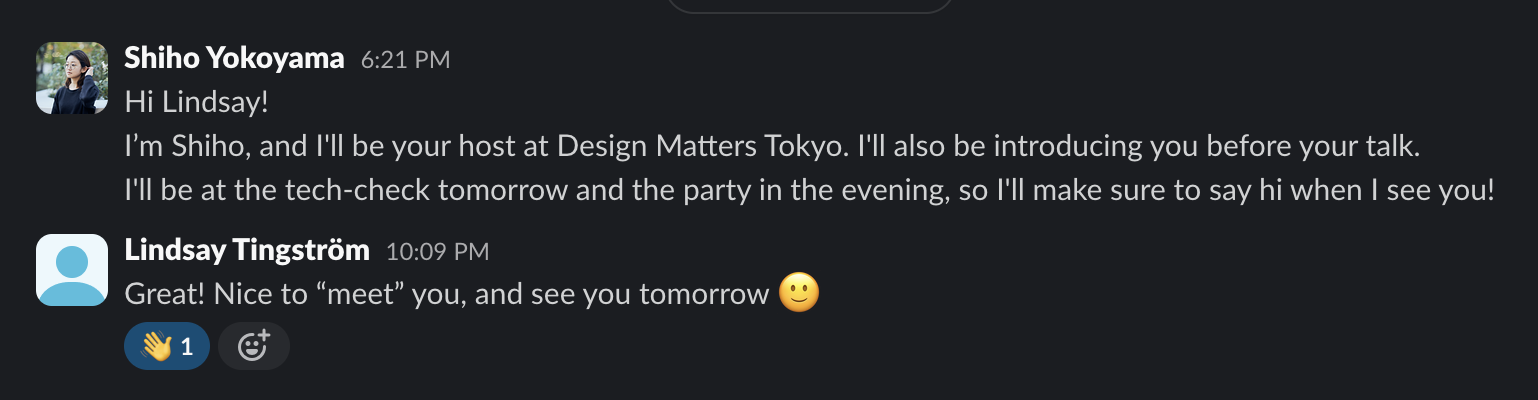This screenshot has height=400, width=1538.
Task: Toggle the wave reaction count of 1
Action: tap(186, 347)
